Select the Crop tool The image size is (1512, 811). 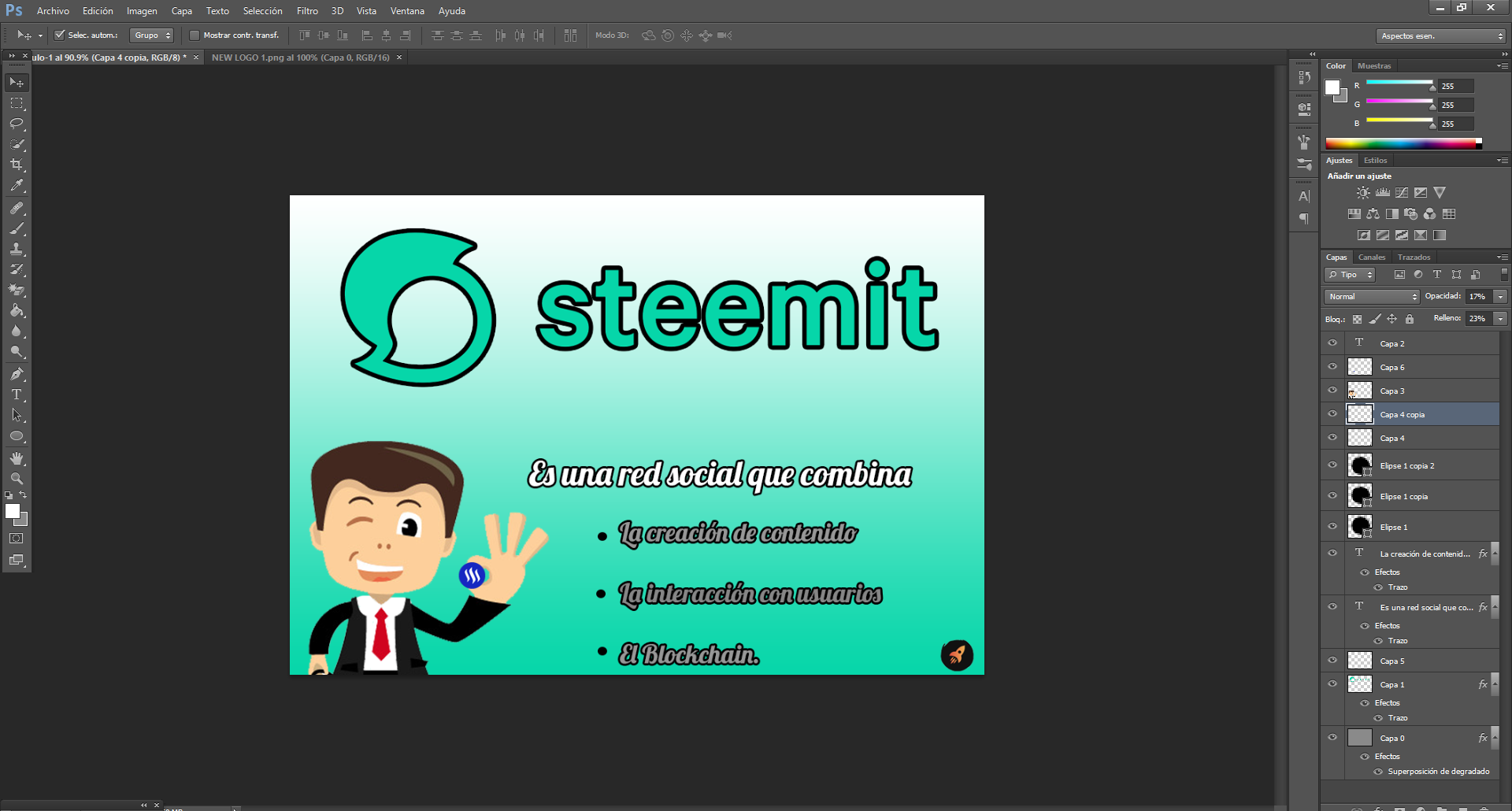tap(17, 165)
